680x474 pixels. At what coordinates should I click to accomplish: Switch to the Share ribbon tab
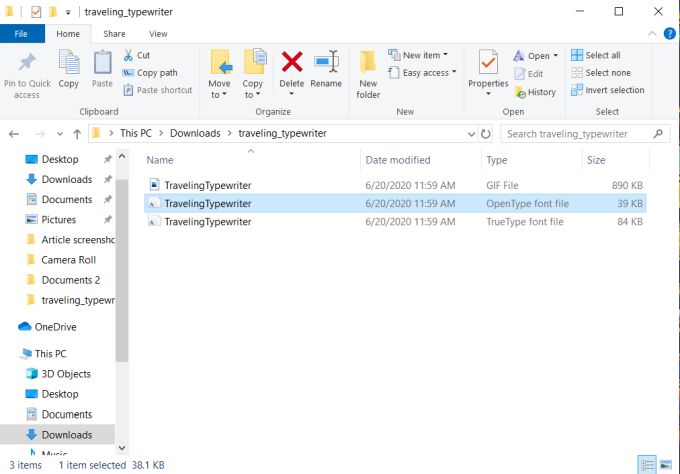[x=114, y=34]
